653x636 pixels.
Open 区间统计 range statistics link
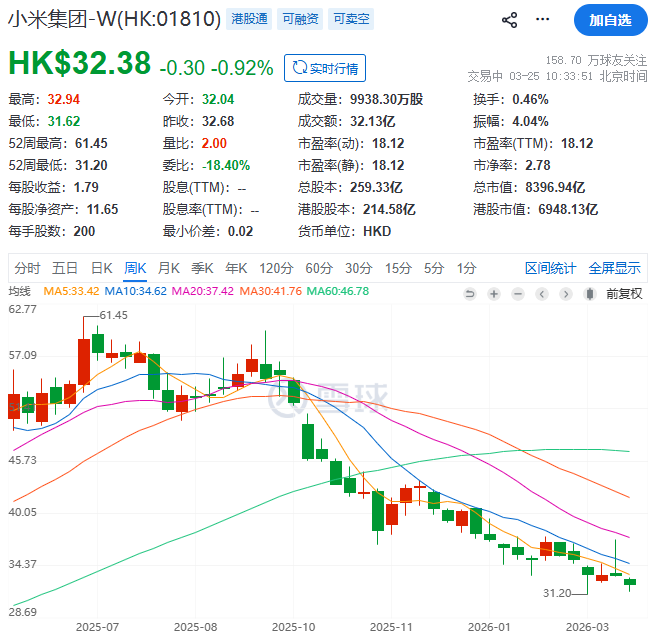click(x=550, y=268)
